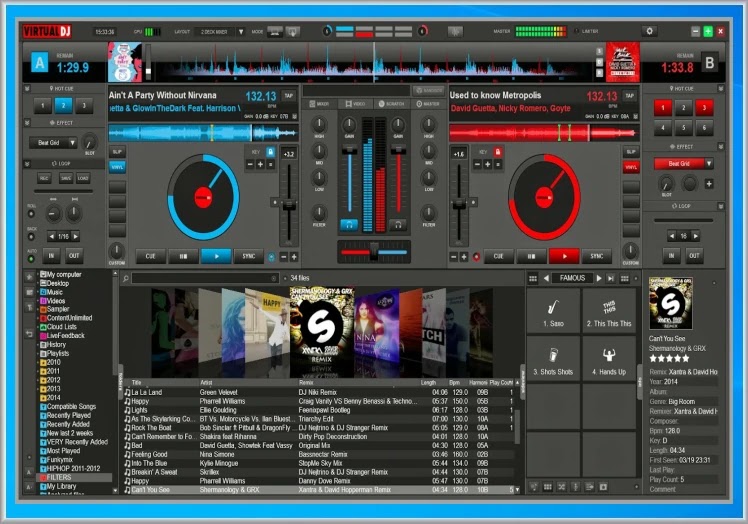Enable SYNC on deck B
Viewport: 748px width, 524px height.
(596, 256)
